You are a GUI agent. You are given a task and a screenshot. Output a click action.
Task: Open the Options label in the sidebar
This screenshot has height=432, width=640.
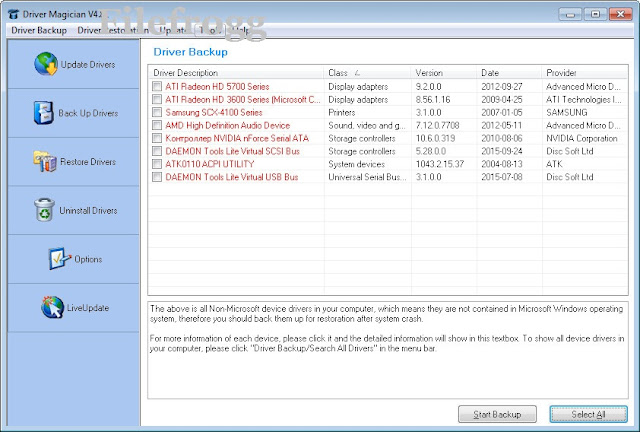(88, 259)
